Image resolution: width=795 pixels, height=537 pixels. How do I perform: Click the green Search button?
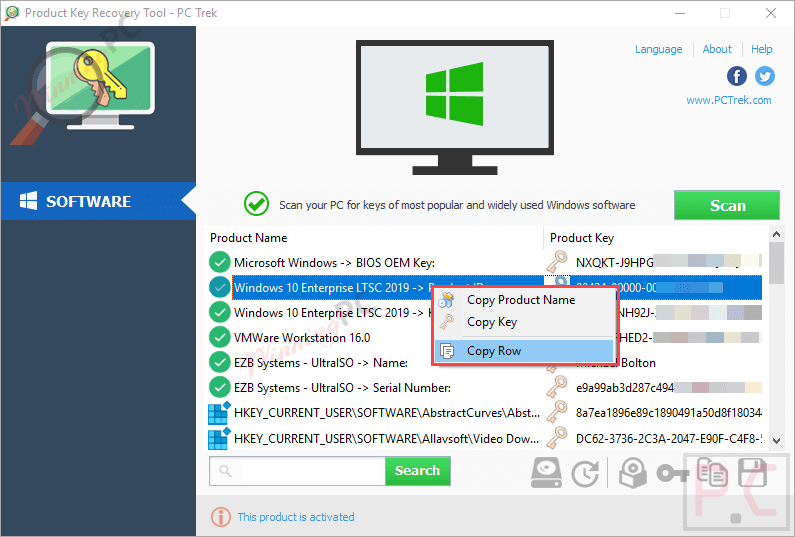point(417,471)
